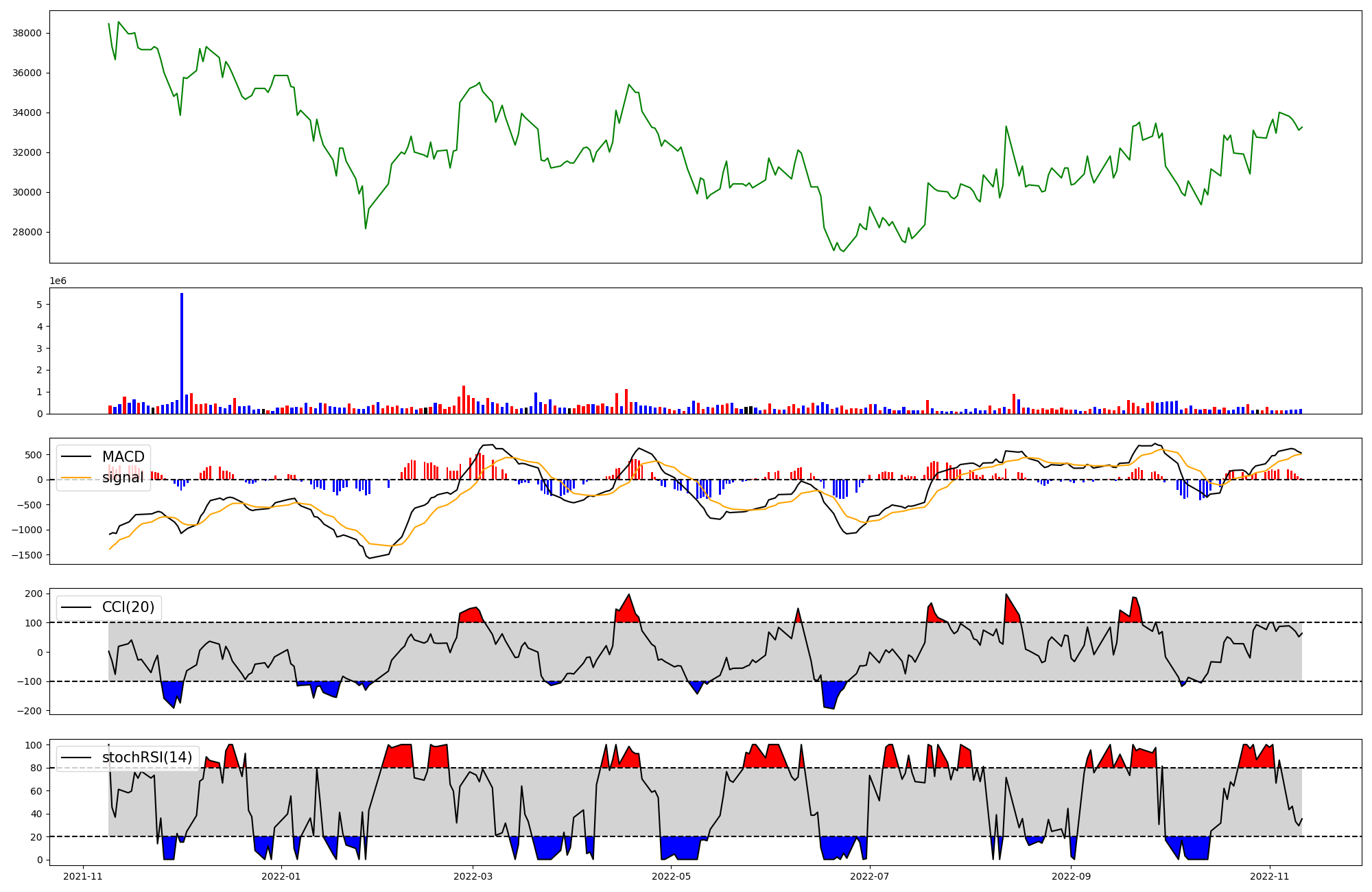Click the 20 tick on stochRSI axis
Viewport: 1372px width, 892px height.
pyautogui.click(x=36, y=837)
